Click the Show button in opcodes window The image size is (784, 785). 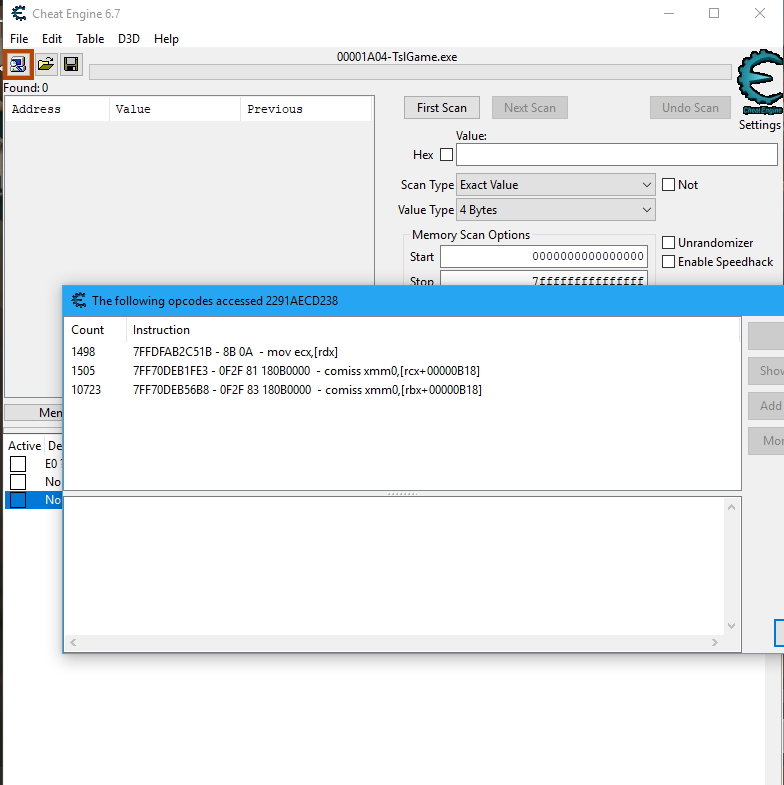766,371
